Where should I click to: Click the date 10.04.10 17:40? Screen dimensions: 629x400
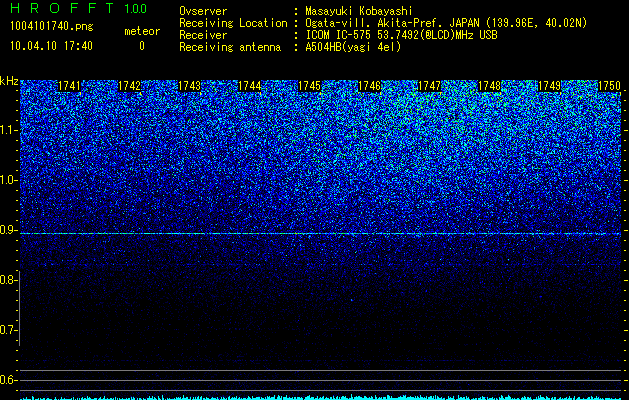pos(51,46)
